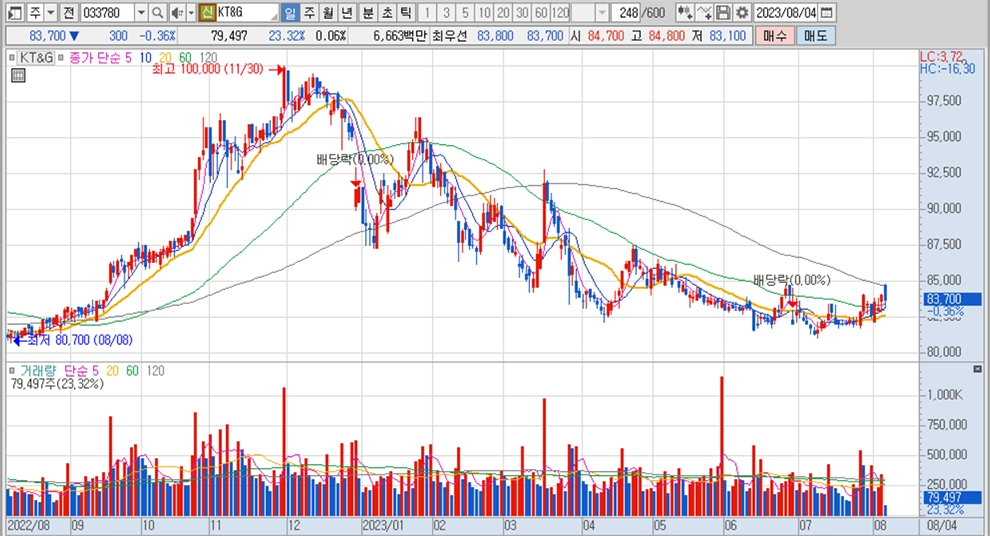
Task: Click the 20-period moving average color label
Action: (x=165, y=58)
